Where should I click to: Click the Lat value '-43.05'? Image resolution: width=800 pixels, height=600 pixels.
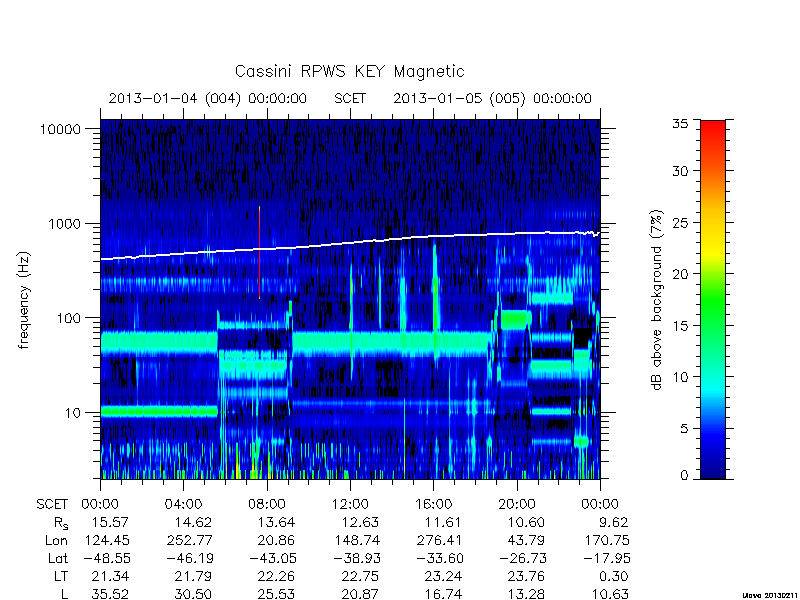(x=273, y=559)
